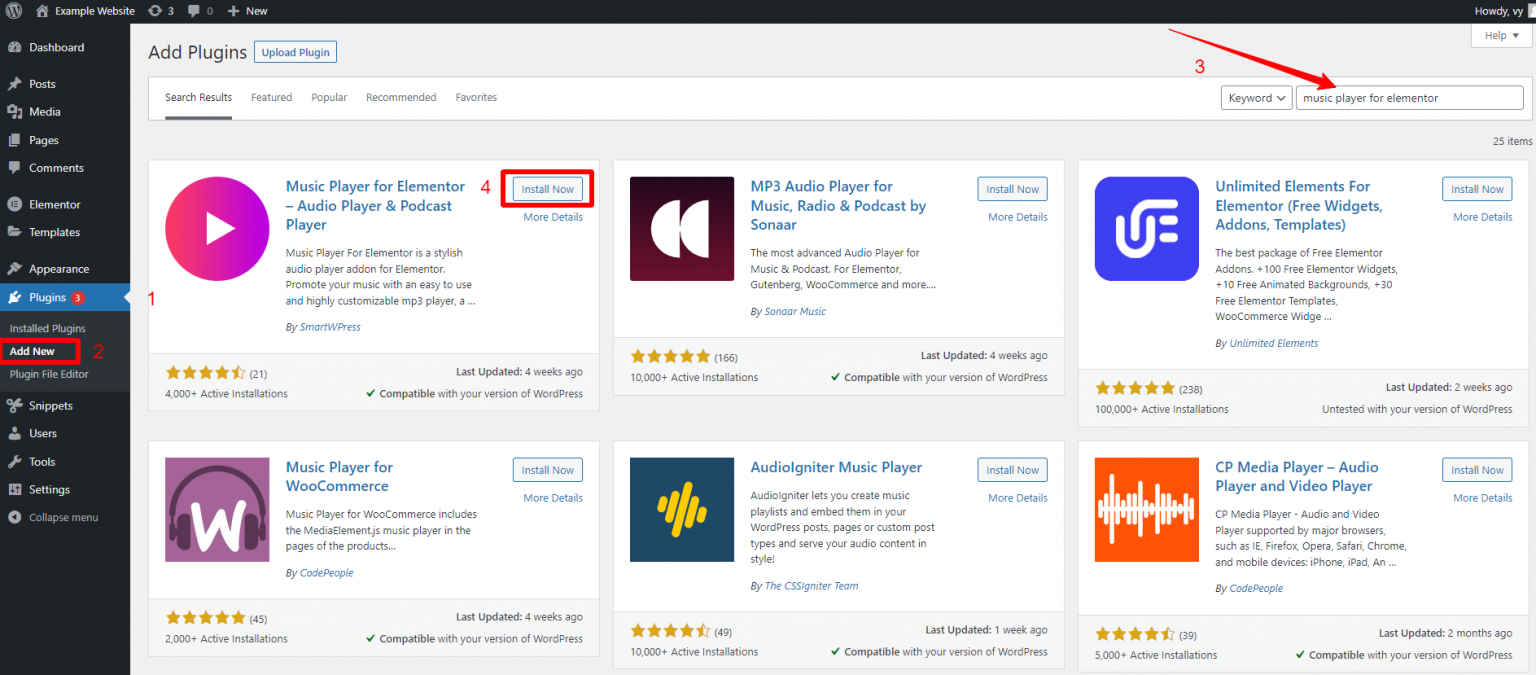Open More Details for AudioIgniter Music Player
Image resolution: width=1536 pixels, height=675 pixels.
1018,498
